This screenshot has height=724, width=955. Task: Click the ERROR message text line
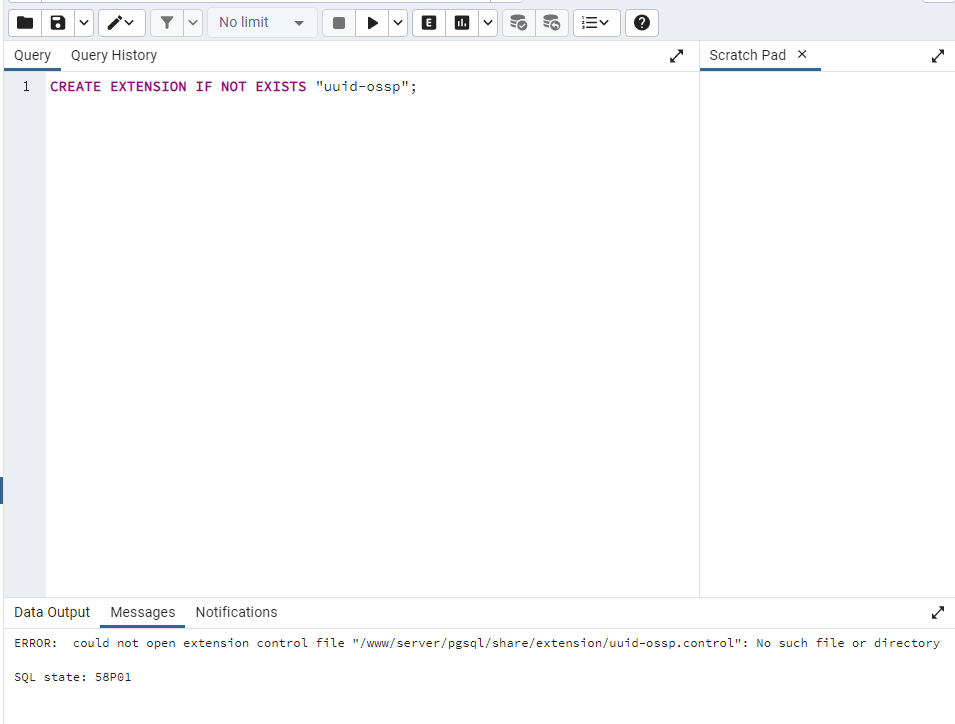477,643
